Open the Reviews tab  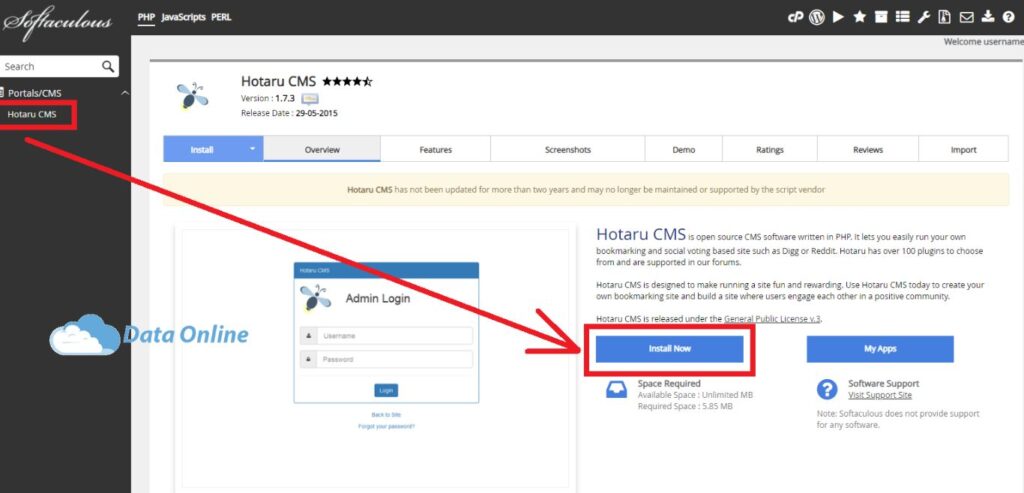868,150
